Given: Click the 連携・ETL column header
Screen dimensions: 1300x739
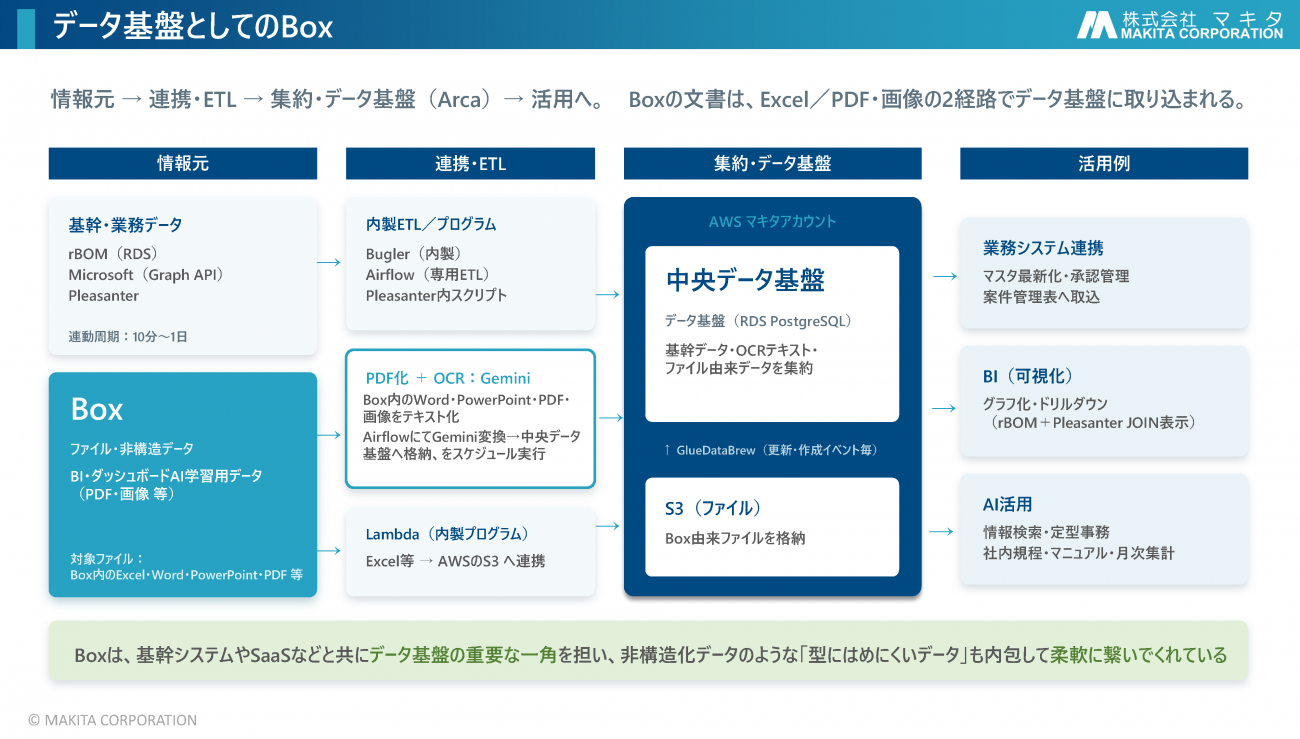Looking at the screenshot, I should (x=470, y=163).
